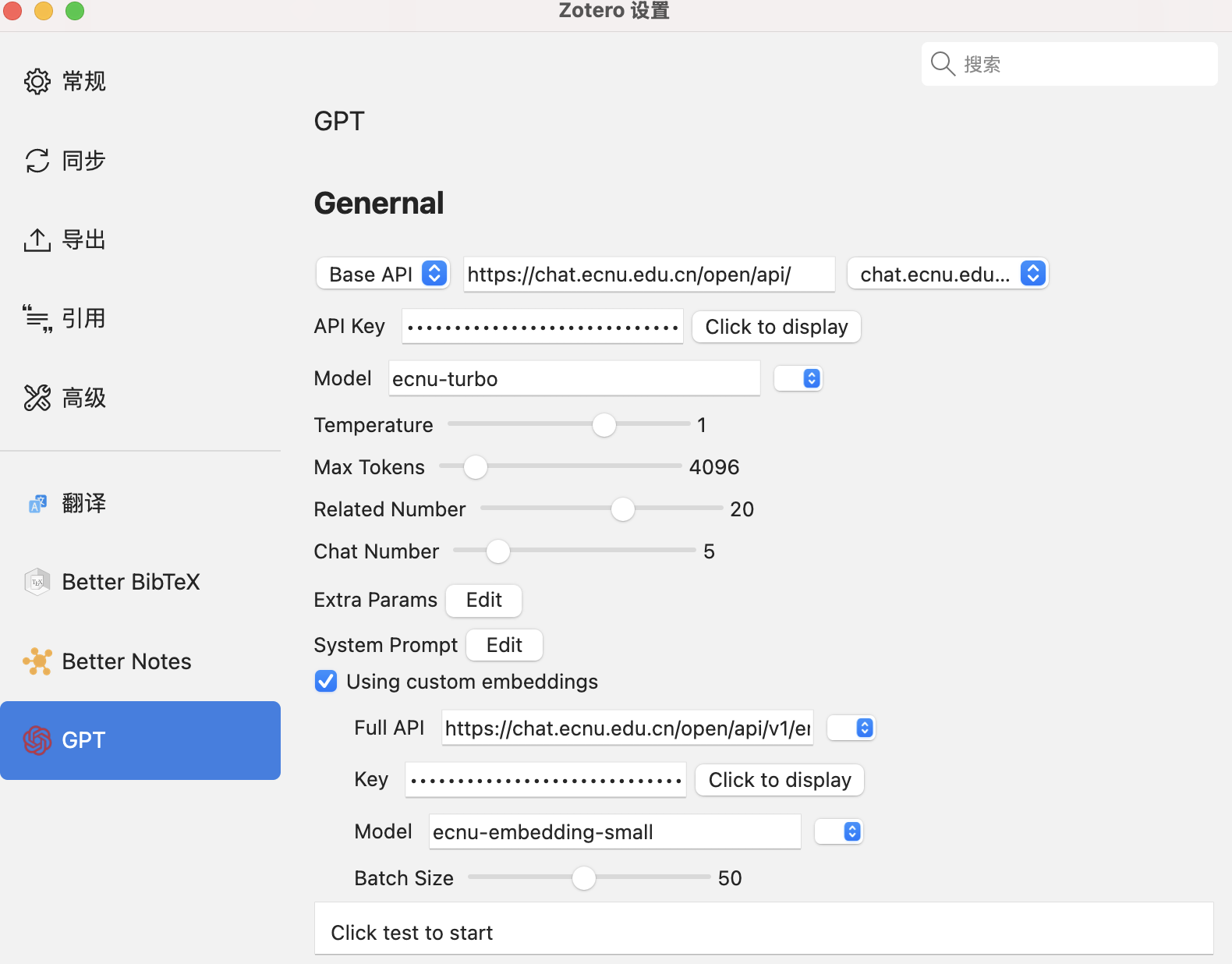The image size is (1232, 964).
Task: Open Advanced settings using the tools icon
Action: click(x=37, y=398)
